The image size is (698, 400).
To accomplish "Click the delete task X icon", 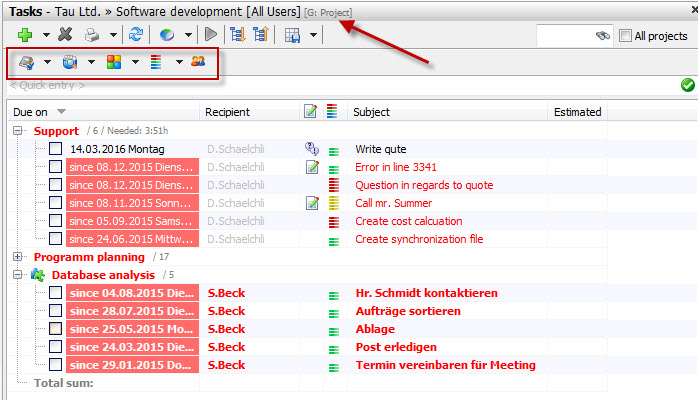I will point(65,35).
